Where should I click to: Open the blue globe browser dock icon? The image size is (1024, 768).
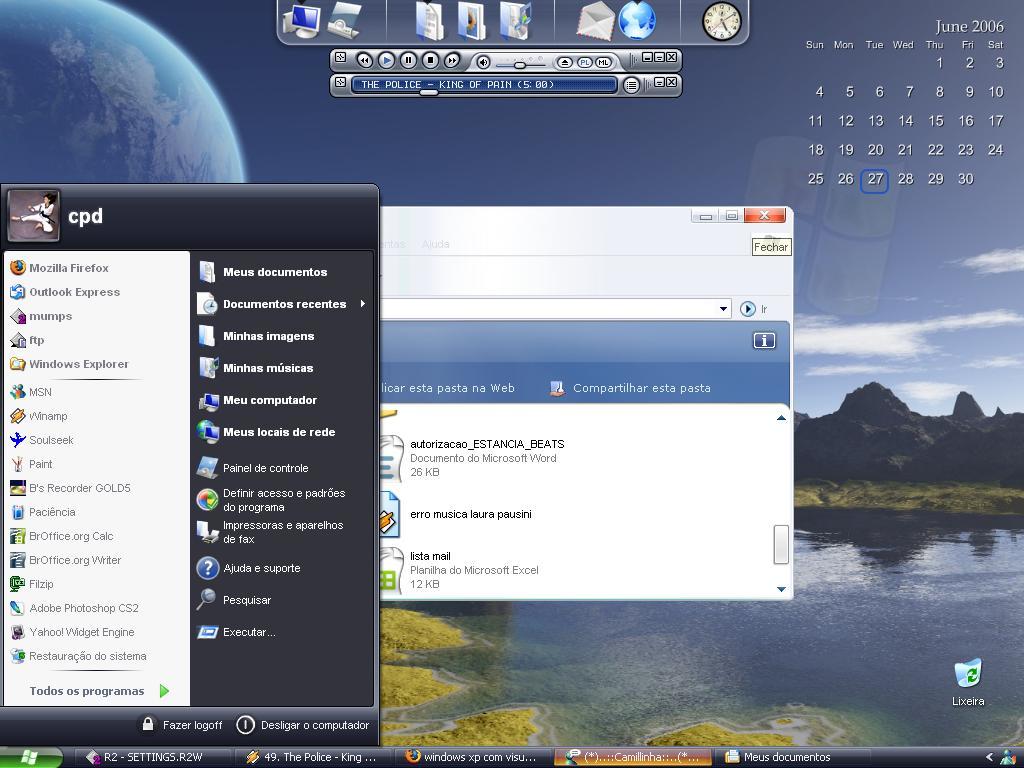[637, 20]
